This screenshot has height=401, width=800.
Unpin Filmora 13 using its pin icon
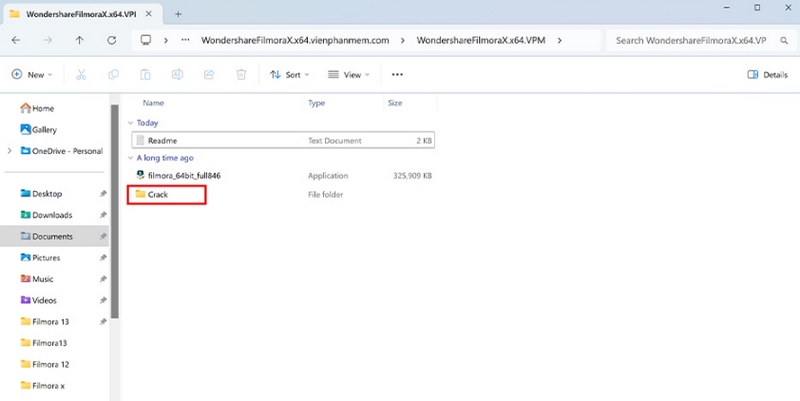pos(103,322)
